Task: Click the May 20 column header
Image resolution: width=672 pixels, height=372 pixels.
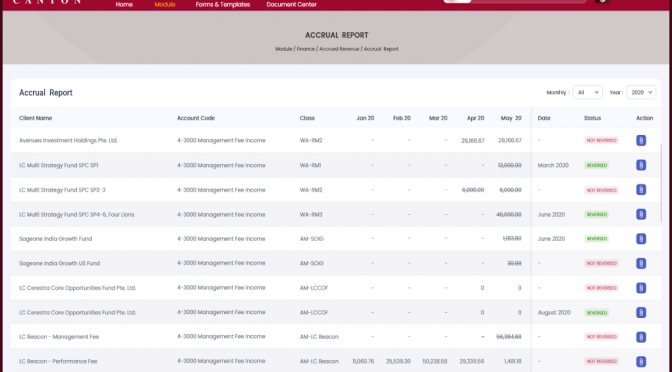Action: tap(511, 118)
